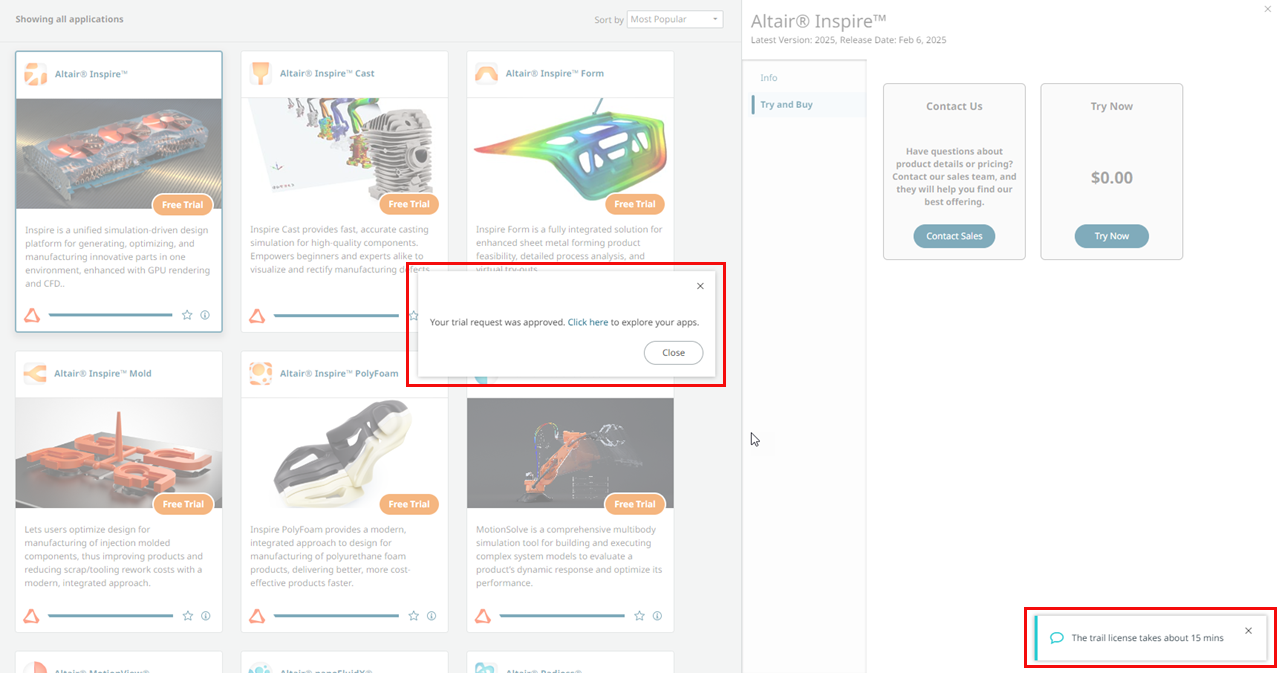Click the Try Now card heading
This screenshot has width=1279, height=673.
point(1111,106)
